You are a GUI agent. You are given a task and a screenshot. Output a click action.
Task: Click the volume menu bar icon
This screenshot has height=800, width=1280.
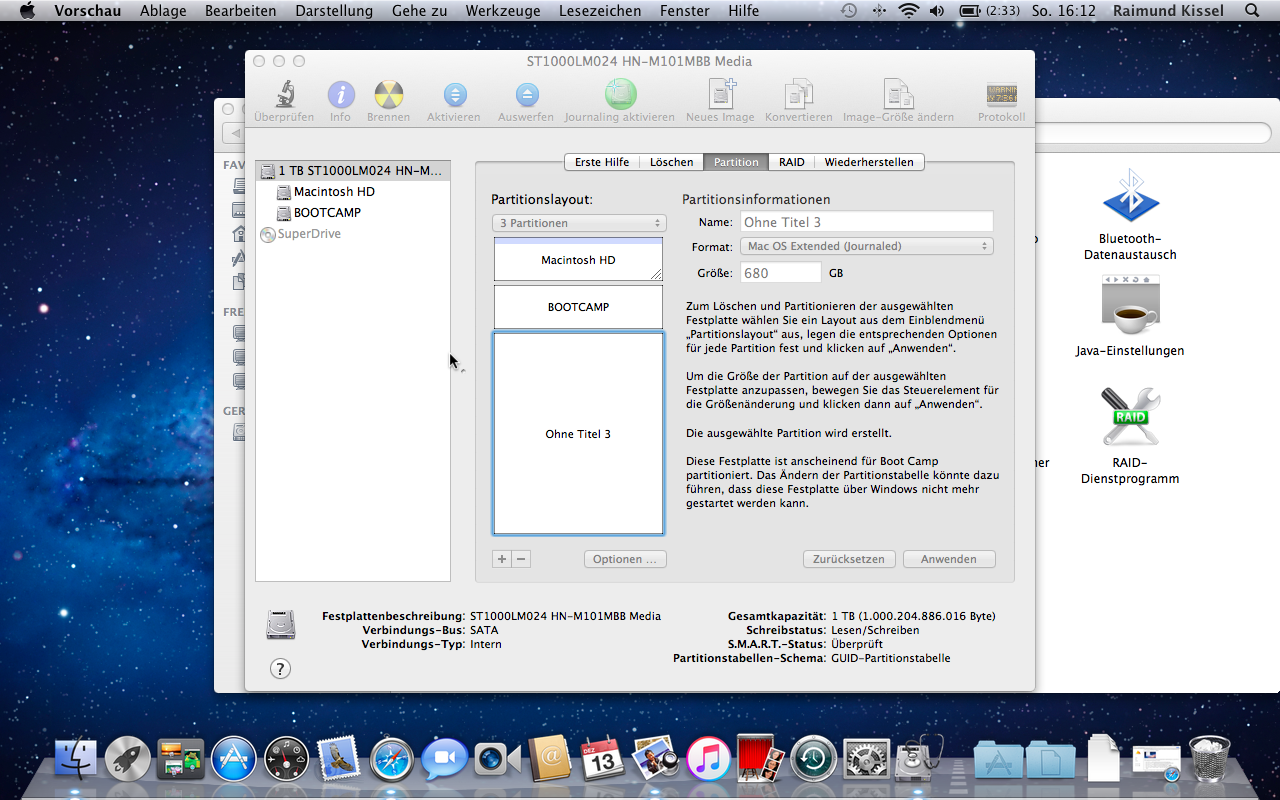[936, 11]
